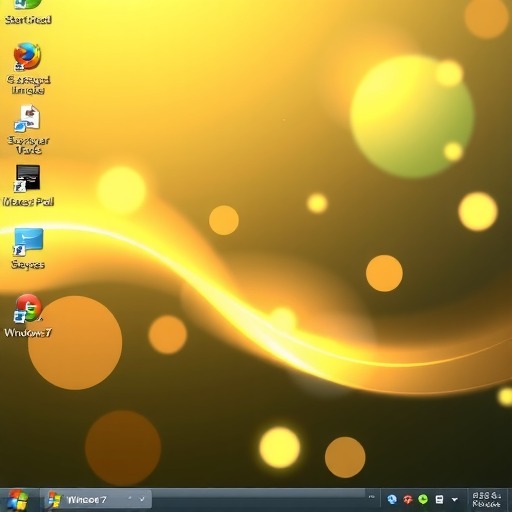
Task: Open the taskbar clock and date
Action: [487, 500]
